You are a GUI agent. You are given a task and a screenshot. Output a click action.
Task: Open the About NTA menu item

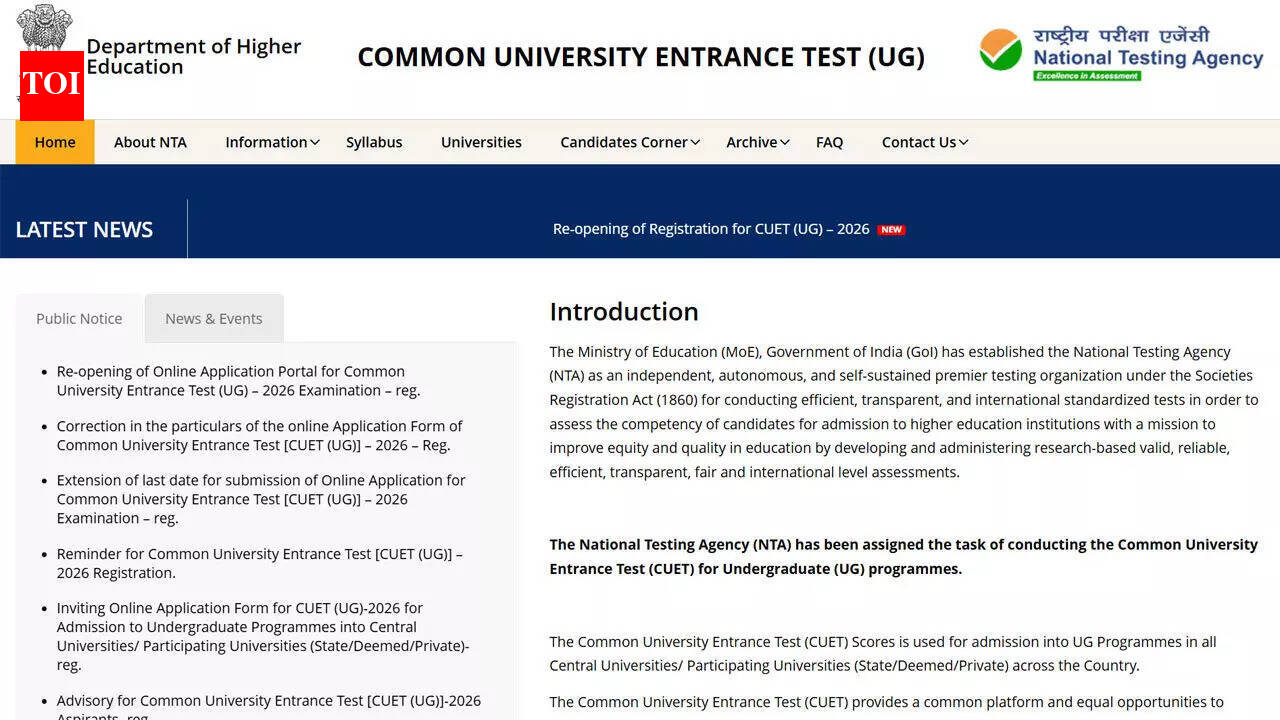(x=149, y=142)
